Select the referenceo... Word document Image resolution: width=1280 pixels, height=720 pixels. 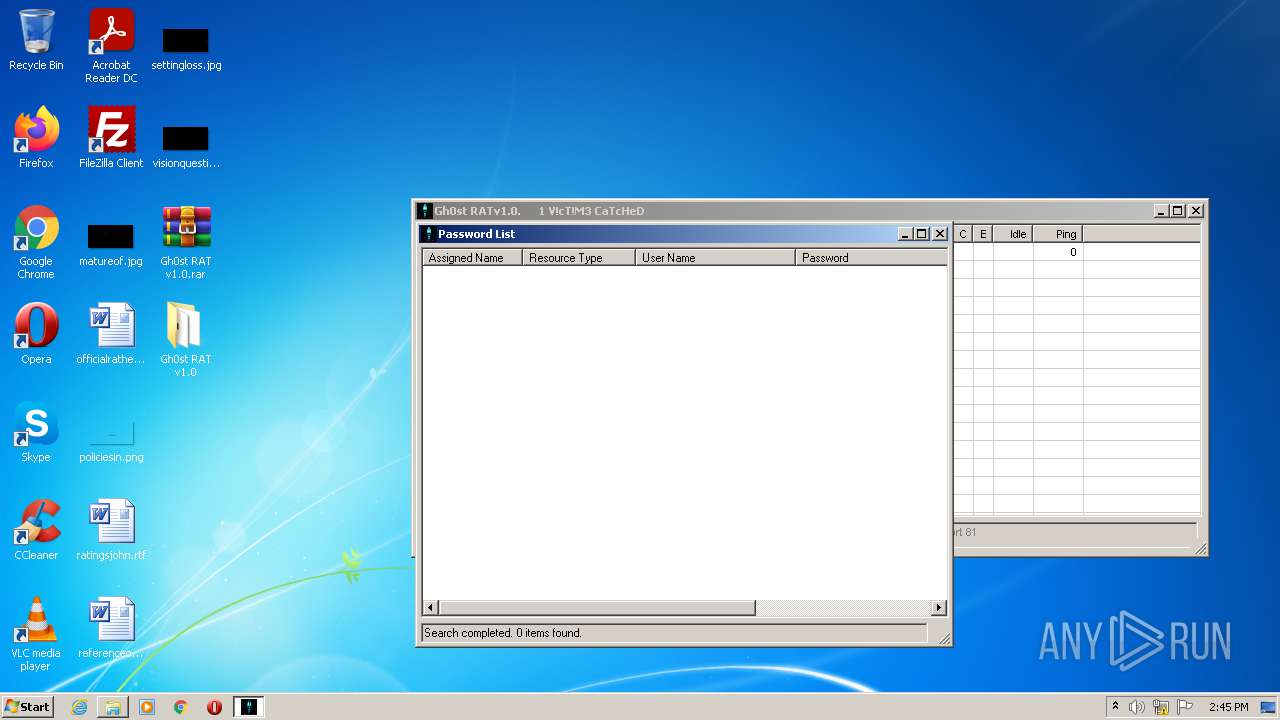[x=111, y=628]
